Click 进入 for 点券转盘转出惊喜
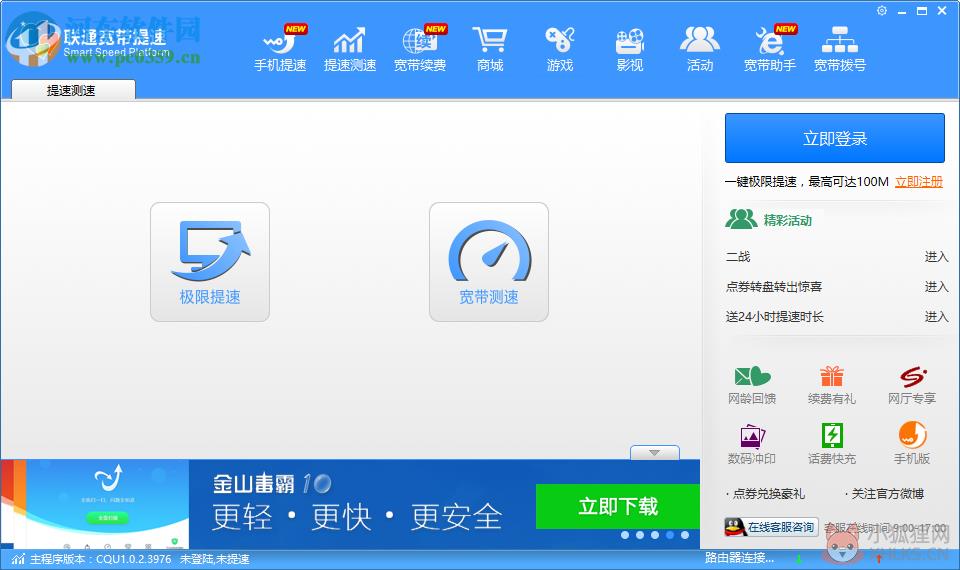Viewport: 960px width, 570px height. coord(936,287)
